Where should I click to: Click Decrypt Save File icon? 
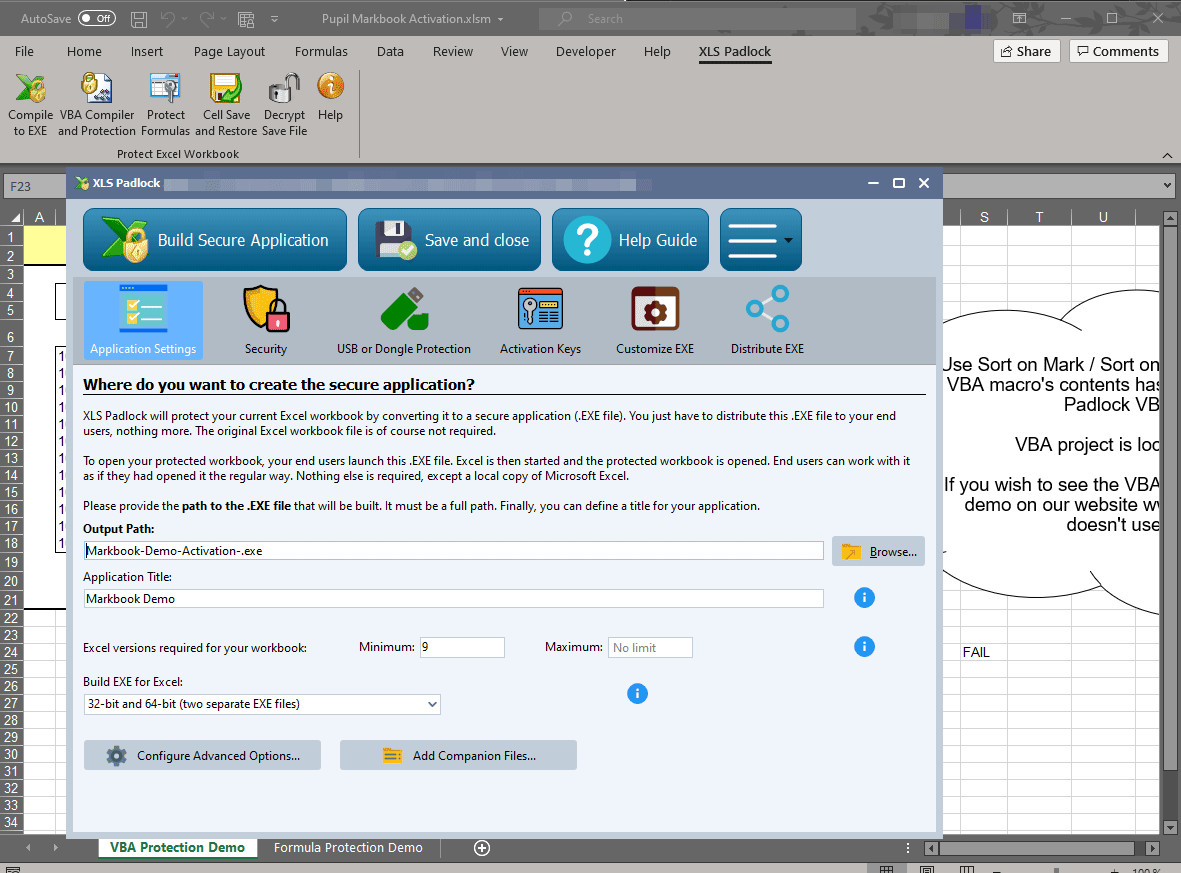click(285, 104)
